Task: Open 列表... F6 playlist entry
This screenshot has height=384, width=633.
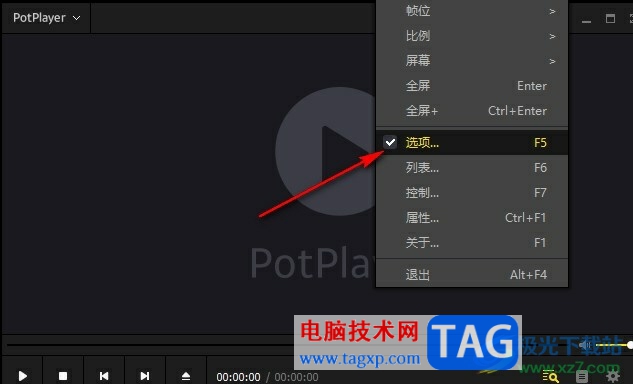Action: point(472,168)
